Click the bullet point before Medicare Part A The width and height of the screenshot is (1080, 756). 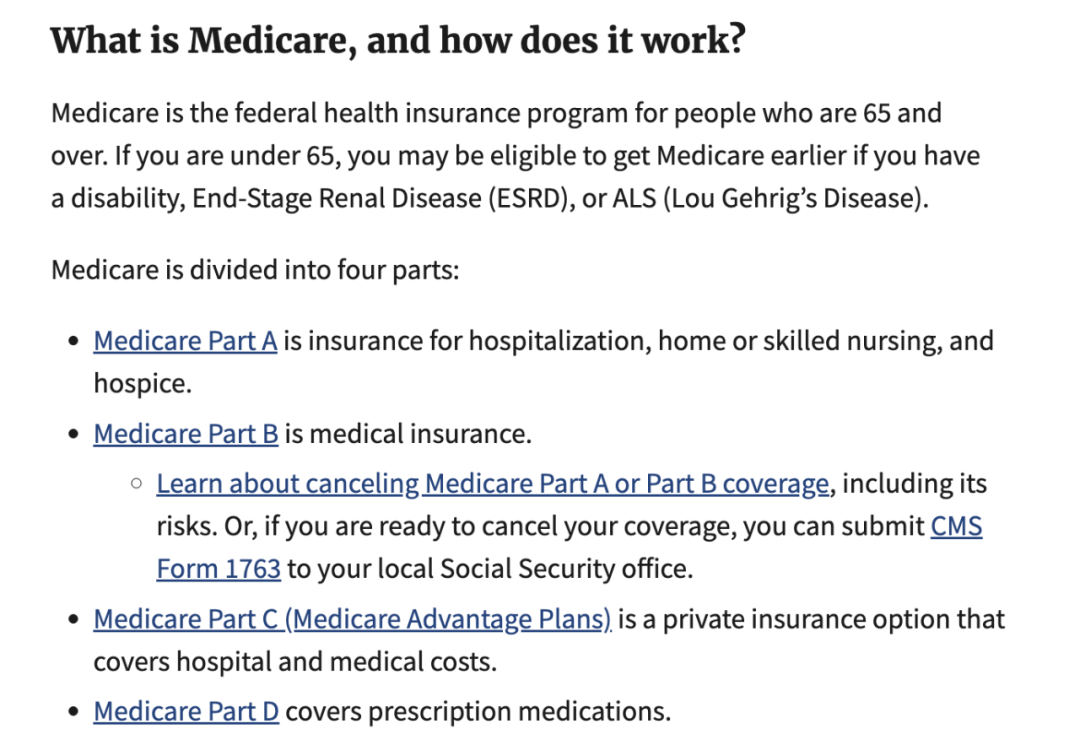tap(74, 342)
